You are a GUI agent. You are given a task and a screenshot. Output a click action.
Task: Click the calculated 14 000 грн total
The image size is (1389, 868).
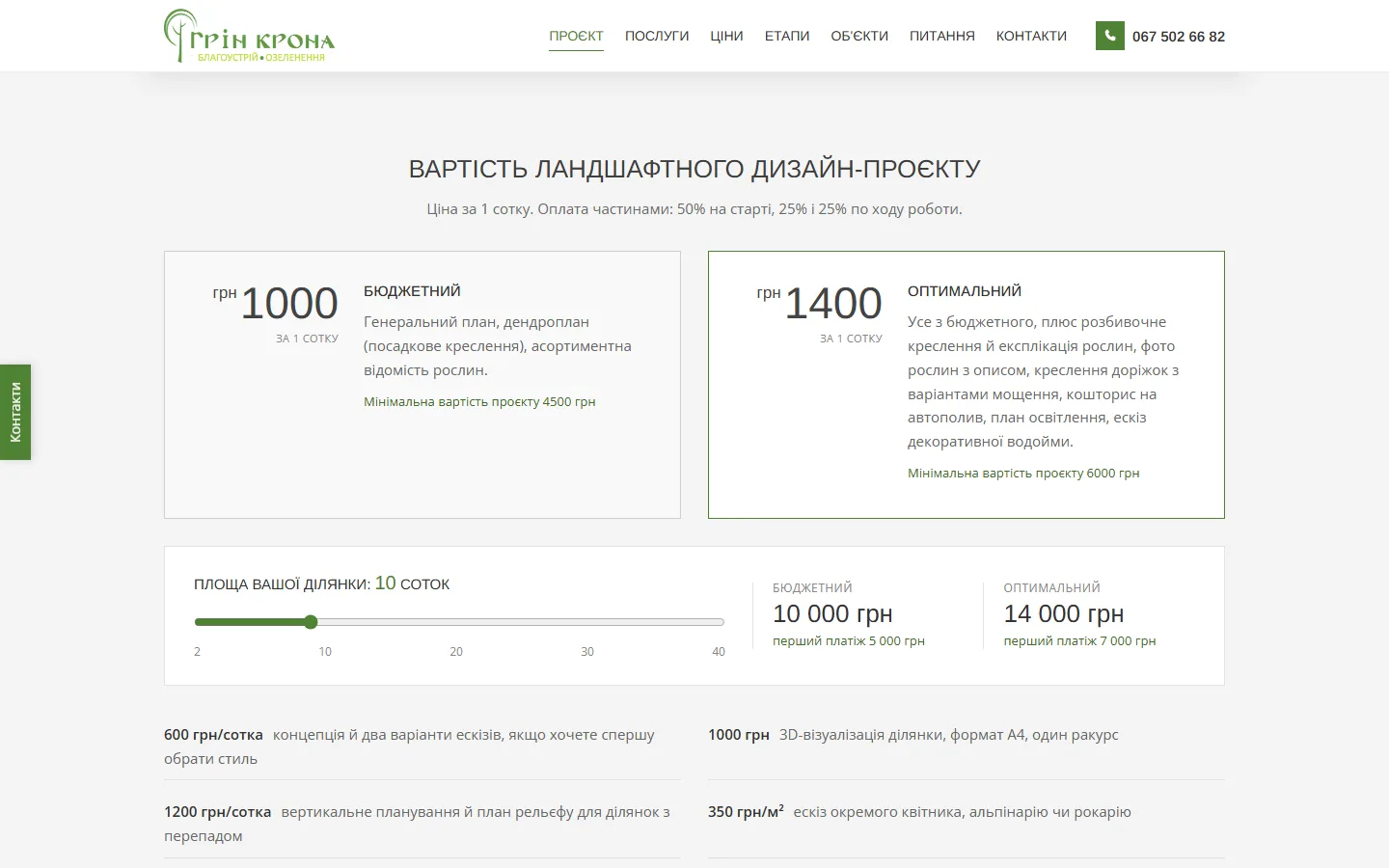(x=1064, y=613)
